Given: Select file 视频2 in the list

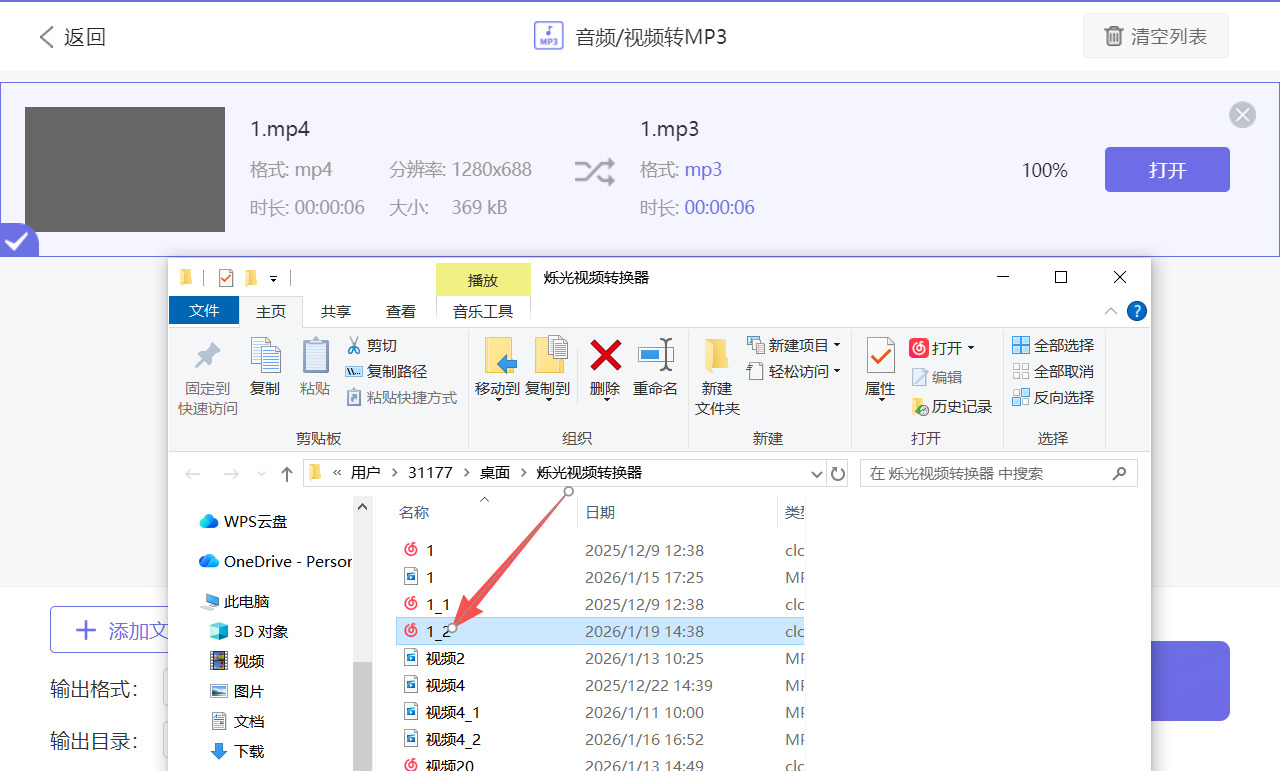Looking at the screenshot, I should pos(600,658).
